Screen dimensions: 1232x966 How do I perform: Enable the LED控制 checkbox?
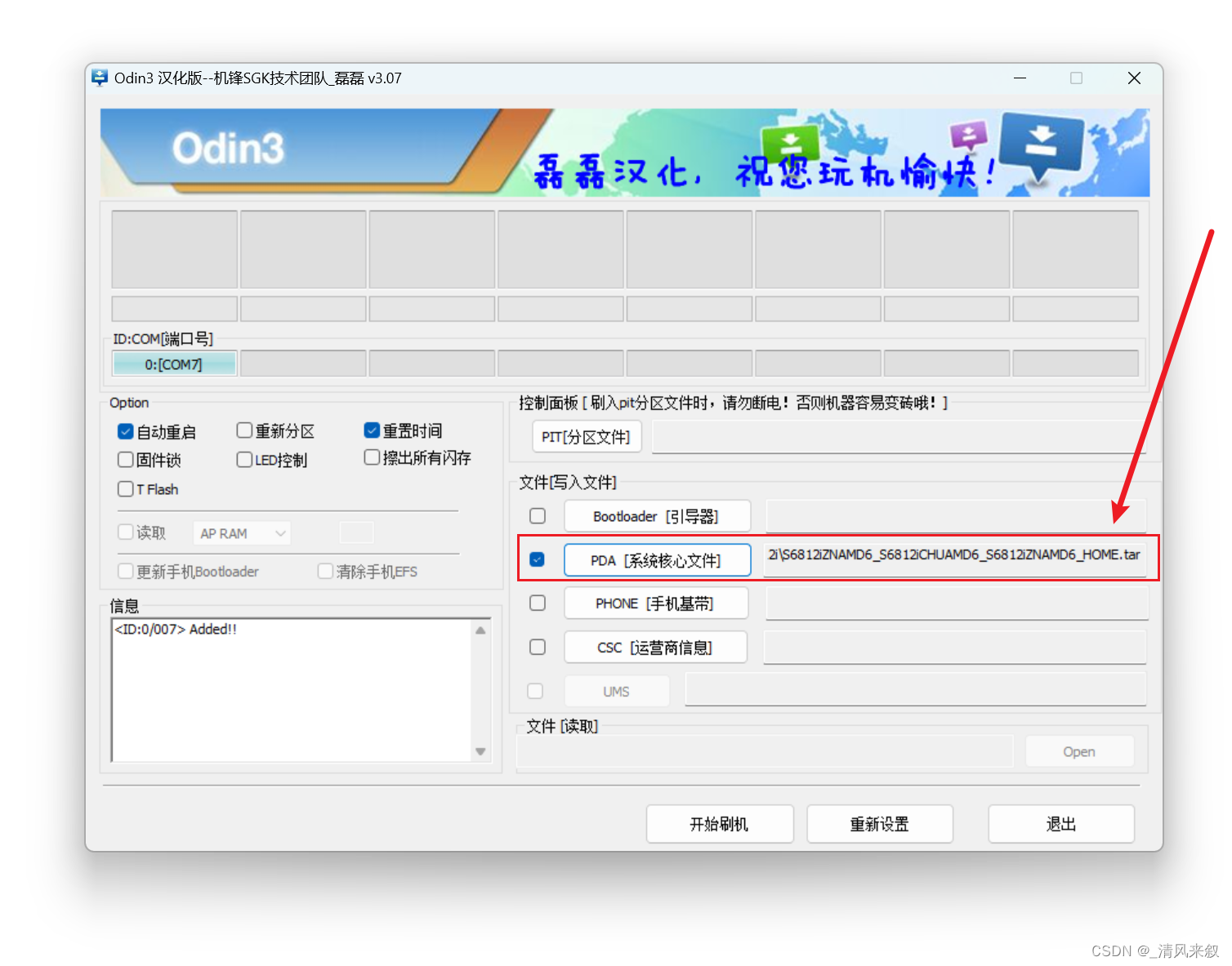pyautogui.click(x=244, y=460)
